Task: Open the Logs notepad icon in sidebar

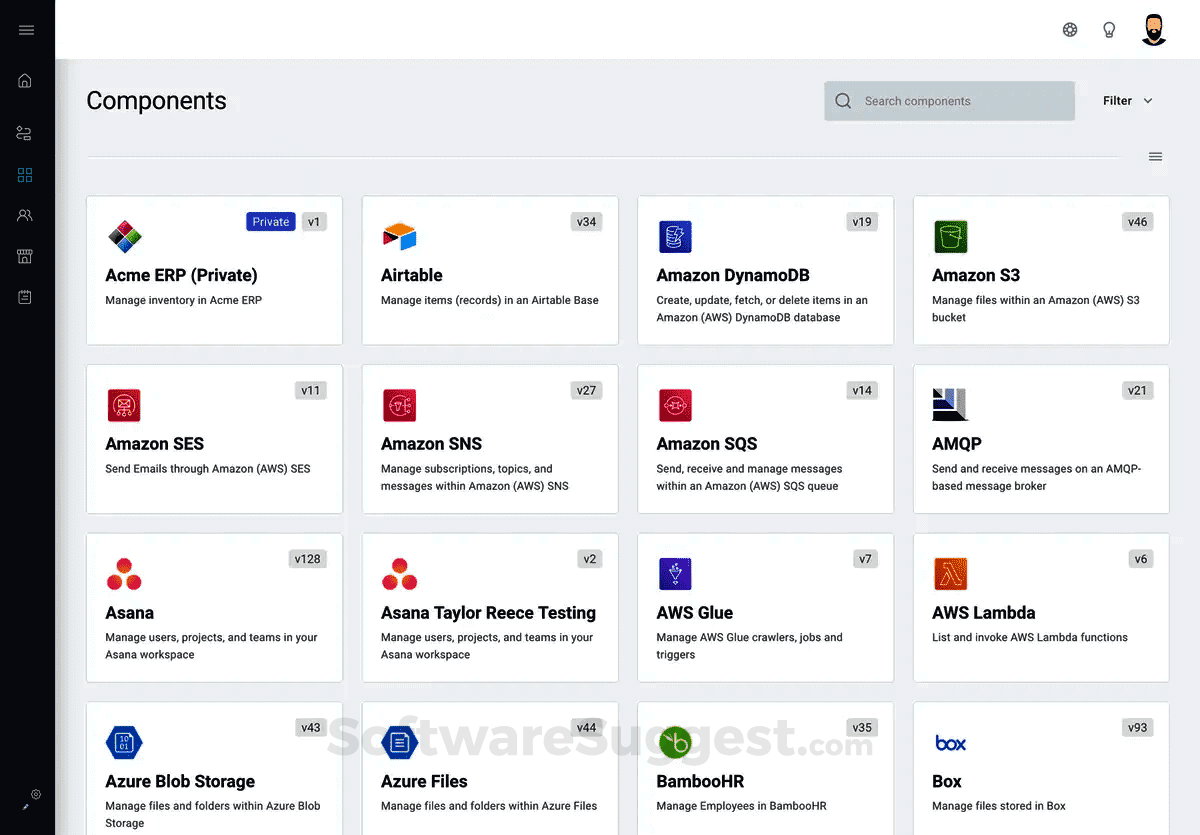Action: pos(26,296)
